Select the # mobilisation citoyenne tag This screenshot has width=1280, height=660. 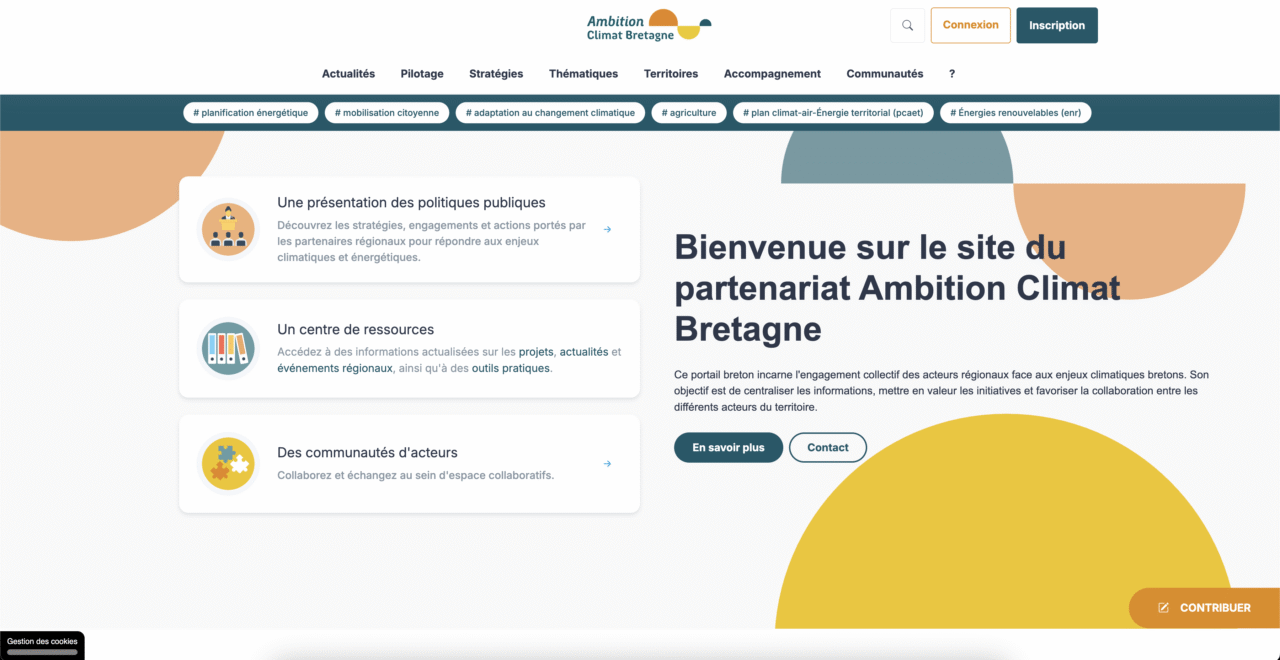[387, 113]
